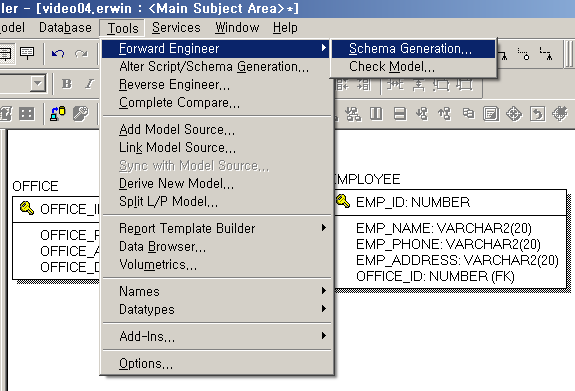
Task: Toggle Italic text formatting
Action: tap(89, 84)
